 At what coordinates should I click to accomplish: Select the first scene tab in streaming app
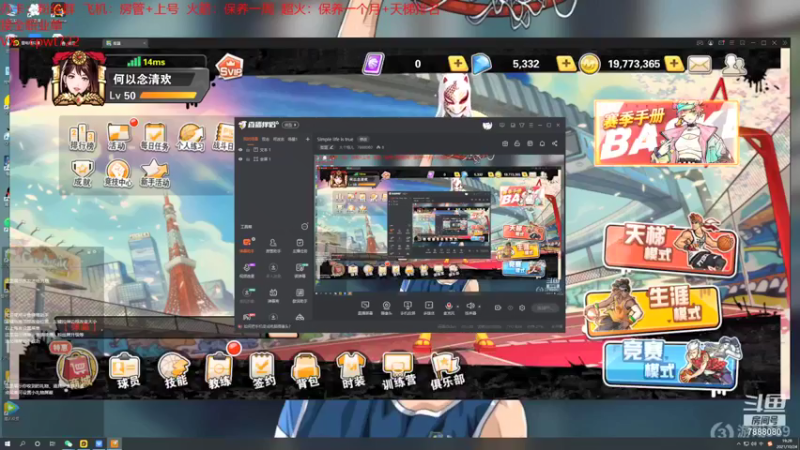click(251, 139)
